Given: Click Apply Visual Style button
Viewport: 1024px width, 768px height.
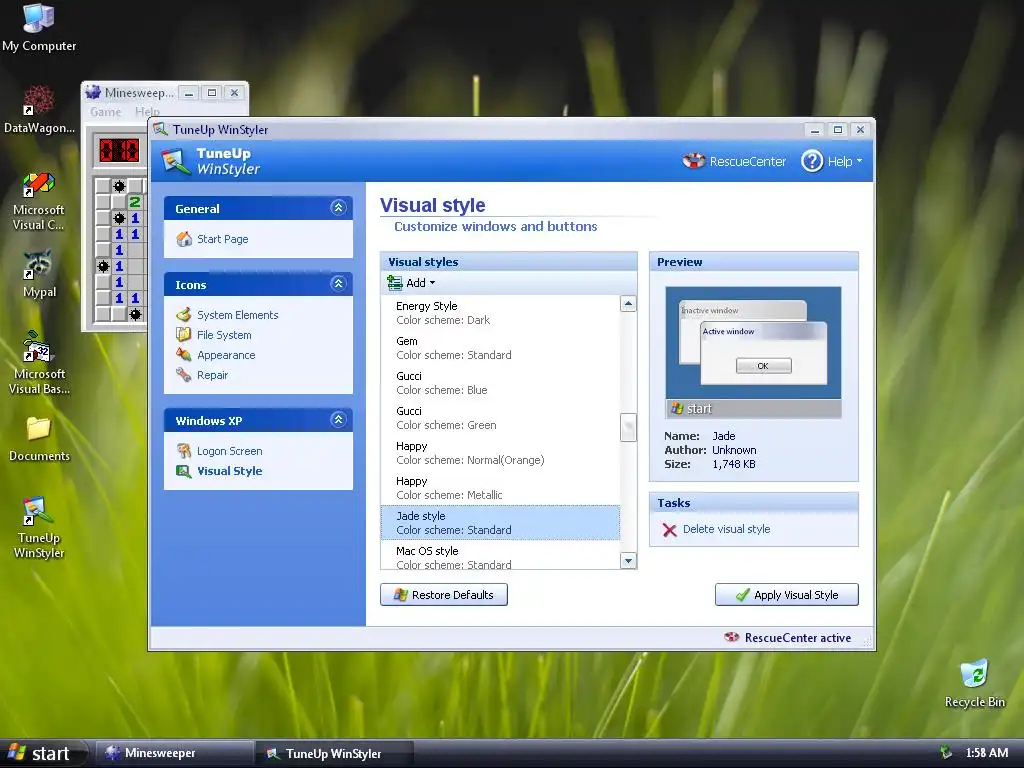Looking at the screenshot, I should click(x=786, y=595).
